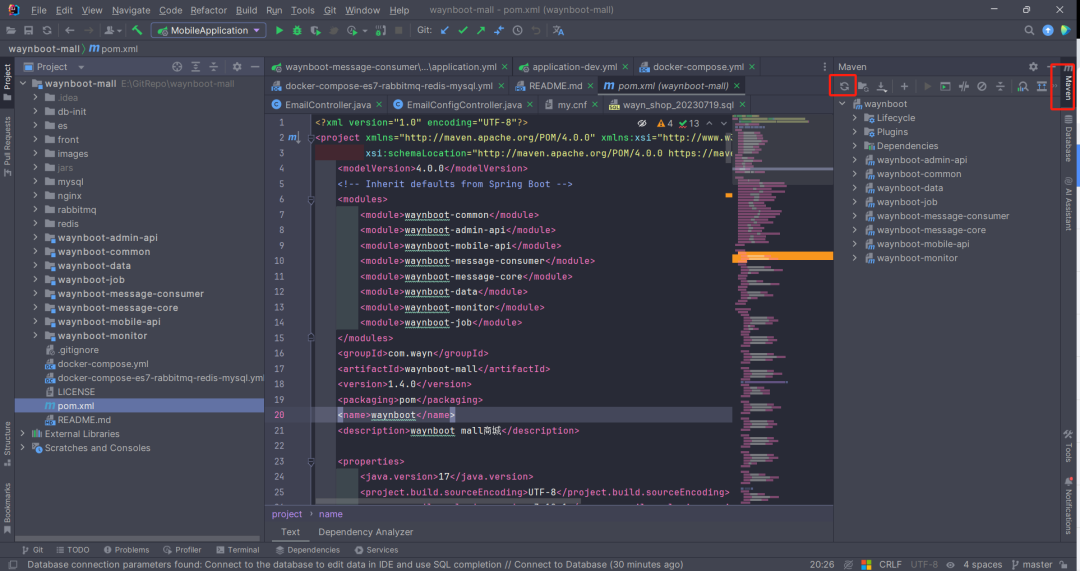Expand External Libraries node
Image resolution: width=1080 pixels, height=571 pixels.
click(x=23, y=434)
